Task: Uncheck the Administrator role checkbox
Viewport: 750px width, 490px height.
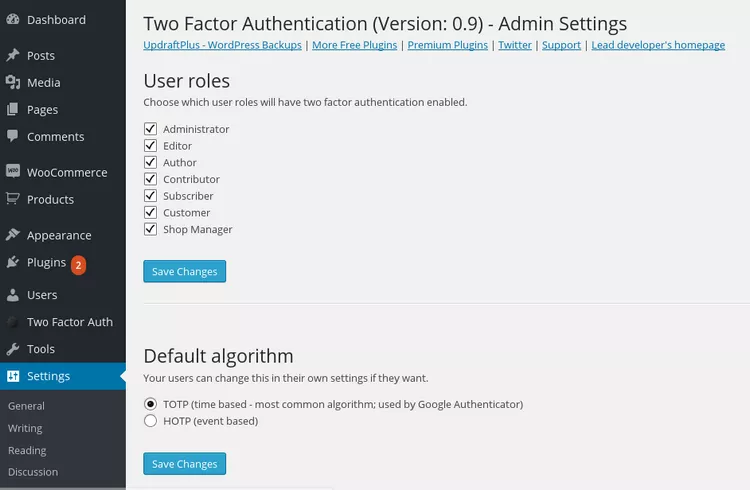Action: pyautogui.click(x=151, y=129)
